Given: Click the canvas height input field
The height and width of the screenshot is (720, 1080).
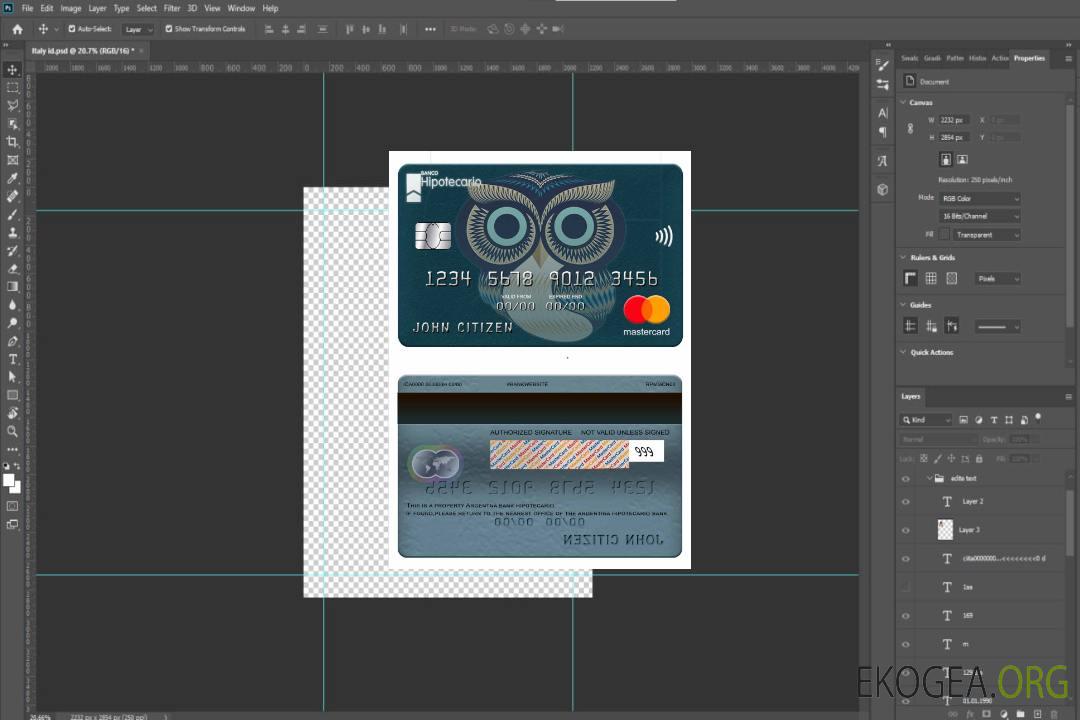Looking at the screenshot, I should point(954,138).
